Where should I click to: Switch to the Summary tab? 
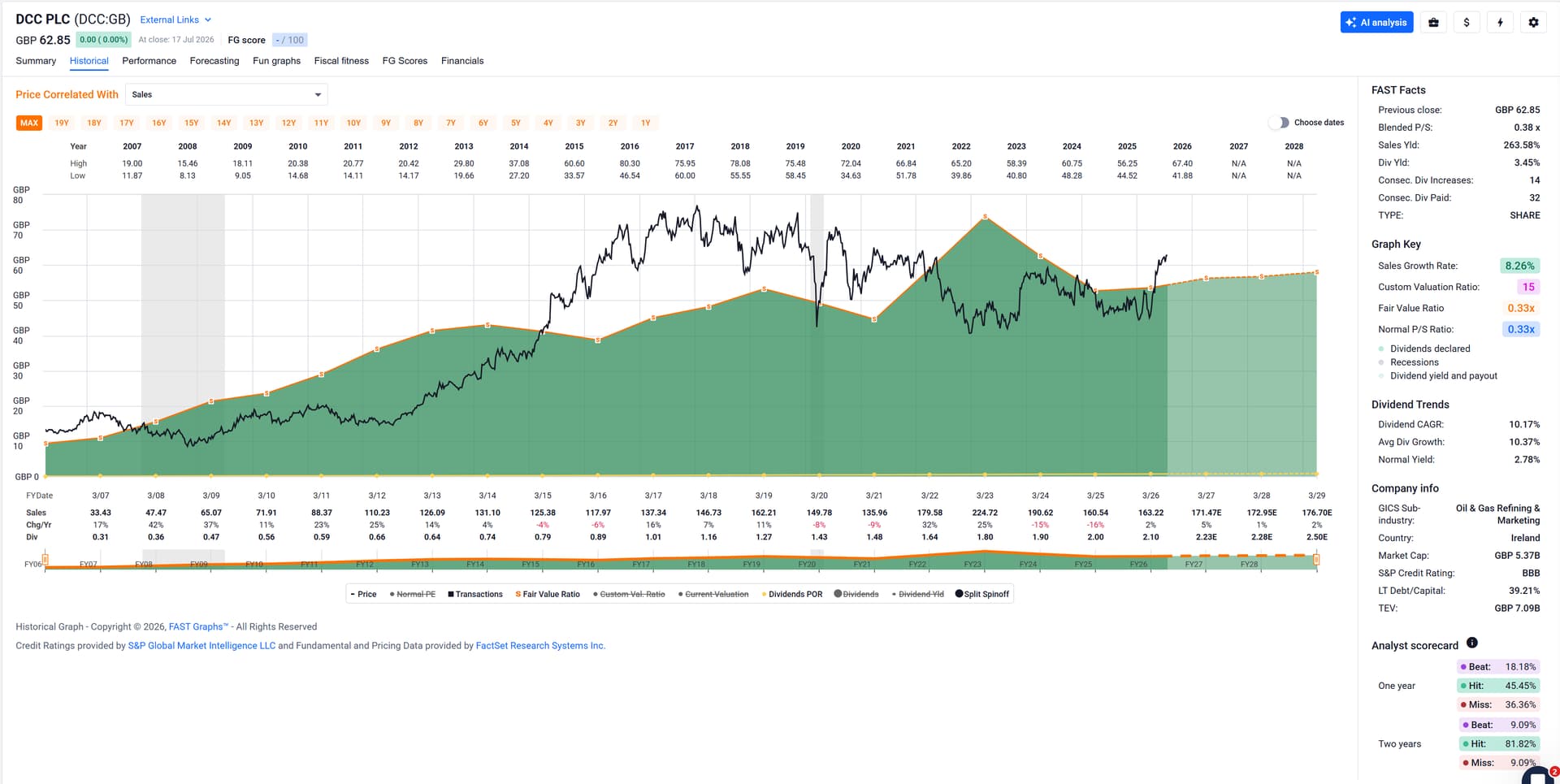[36, 61]
